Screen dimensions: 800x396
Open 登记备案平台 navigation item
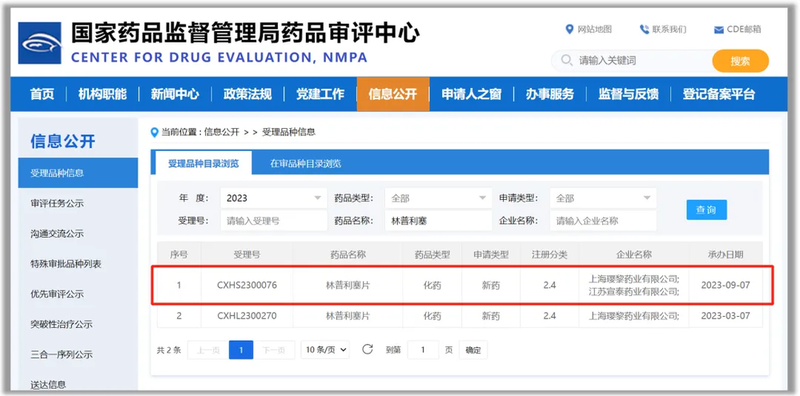click(719, 94)
